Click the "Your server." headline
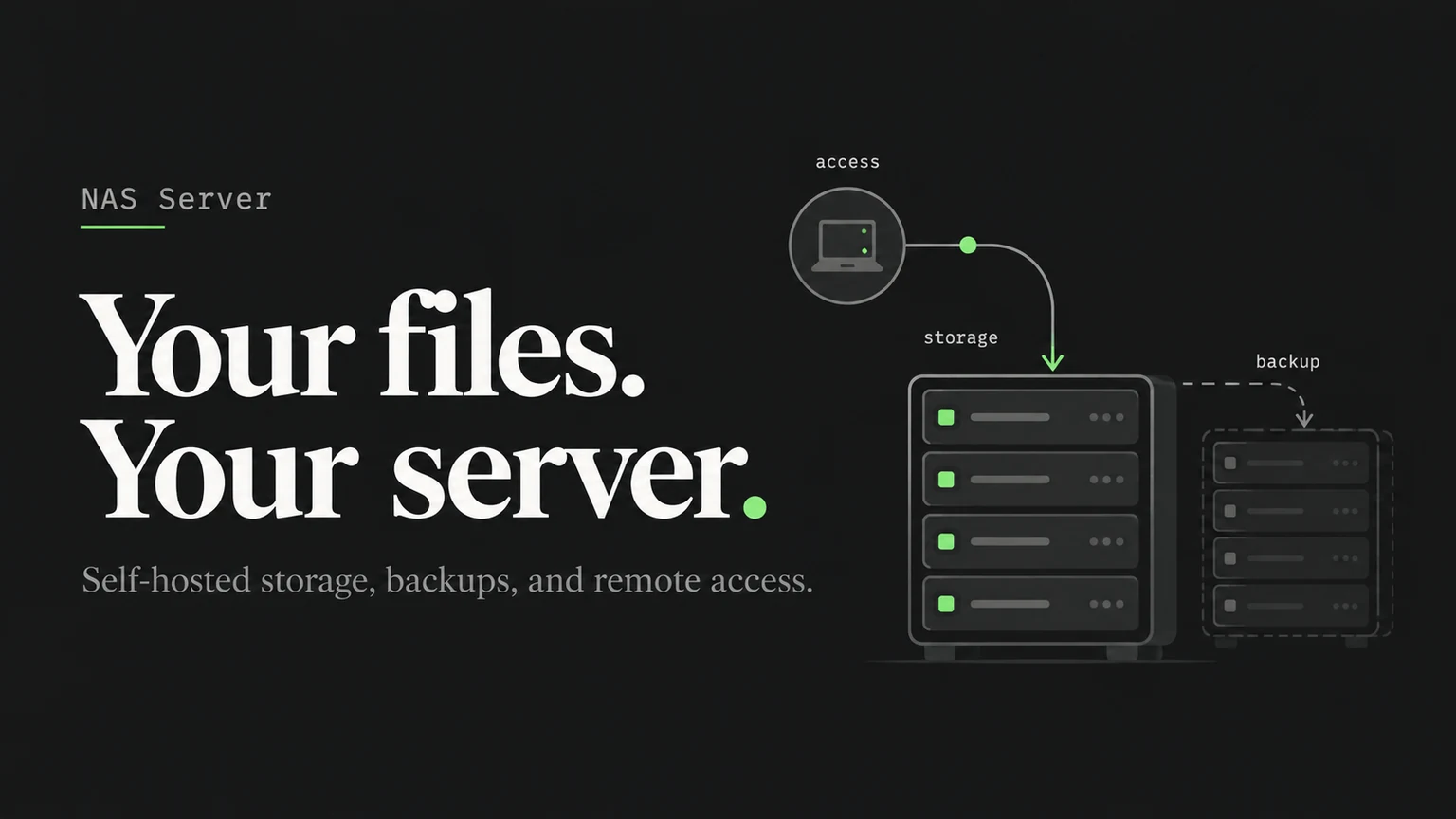The height and width of the screenshot is (819, 1456). tap(424, 467)
